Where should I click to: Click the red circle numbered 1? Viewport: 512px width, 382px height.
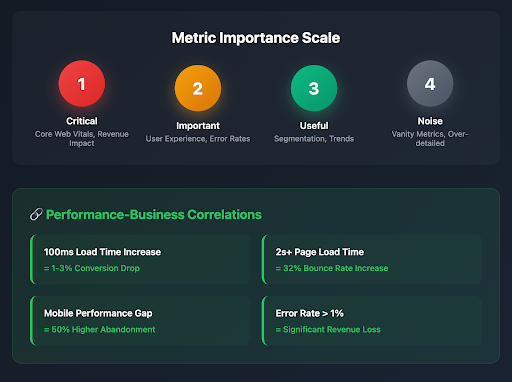(x=82, y=83)
